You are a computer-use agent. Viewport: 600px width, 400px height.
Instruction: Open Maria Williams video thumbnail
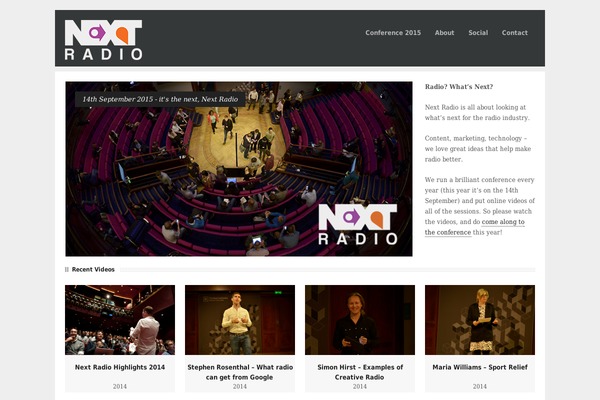coord(480,320)
